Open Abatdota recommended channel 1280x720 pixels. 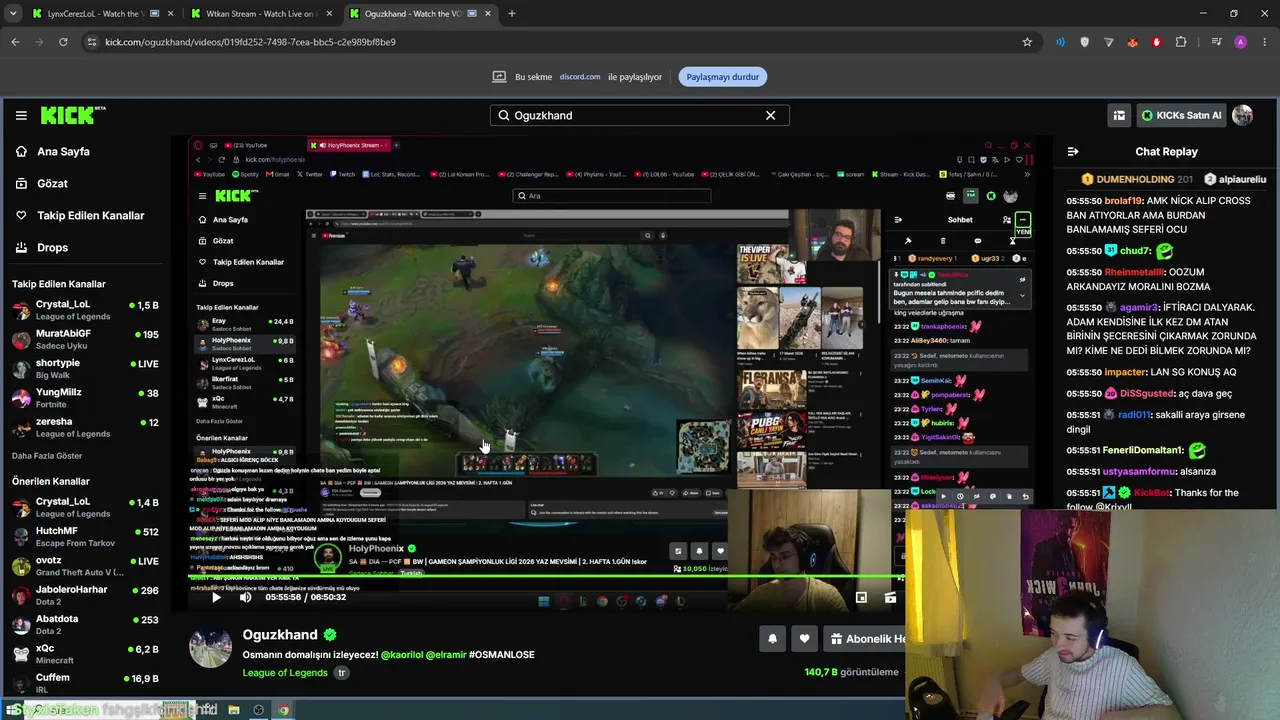coord(85,625)
